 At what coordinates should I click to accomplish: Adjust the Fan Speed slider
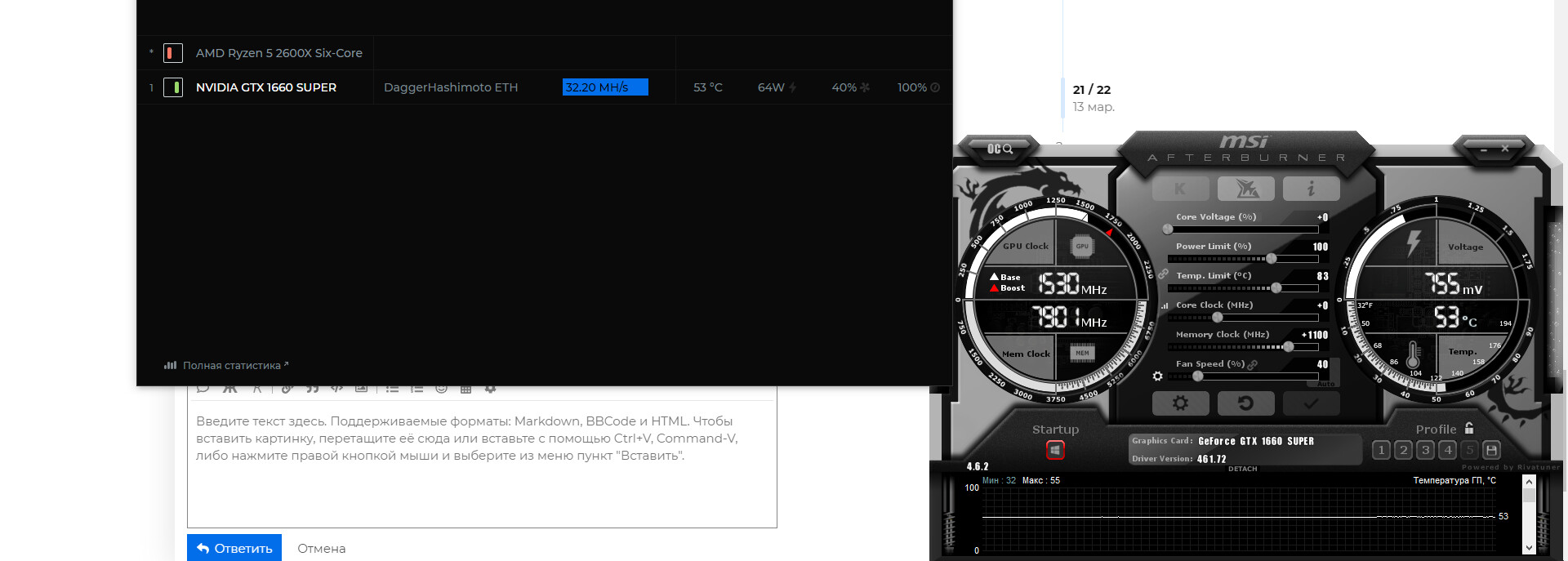(x=1243, y=376)
